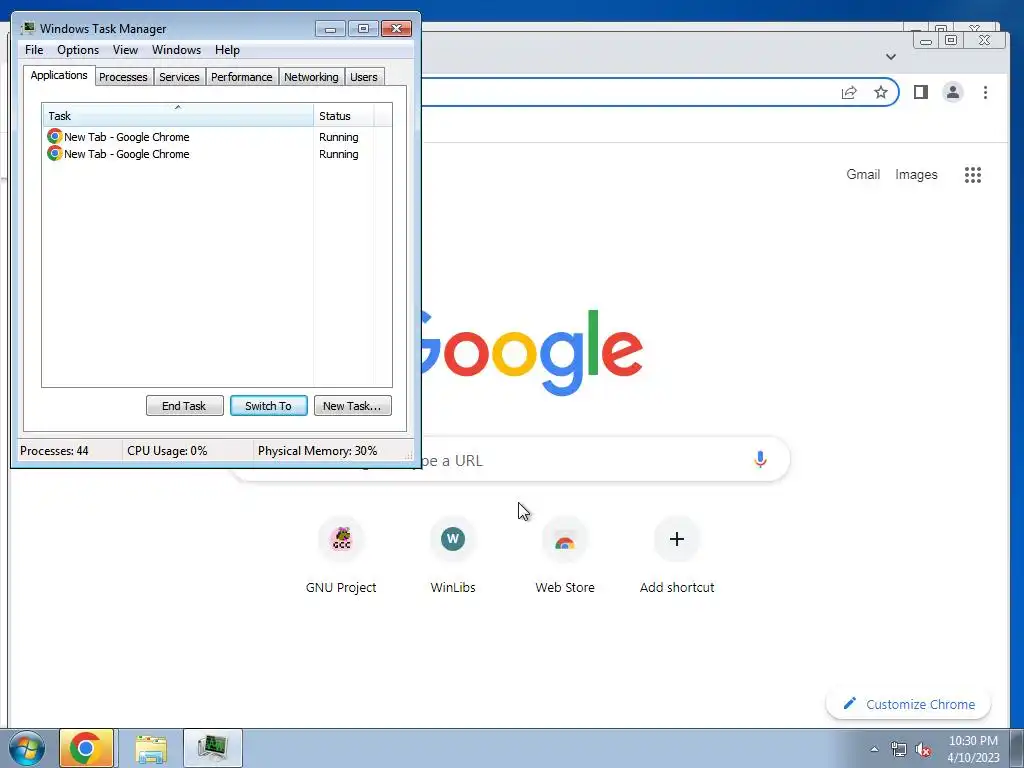Switch to the Networking tab
1024x768 pixels.
pyautogui.click(x=311, y=77)
